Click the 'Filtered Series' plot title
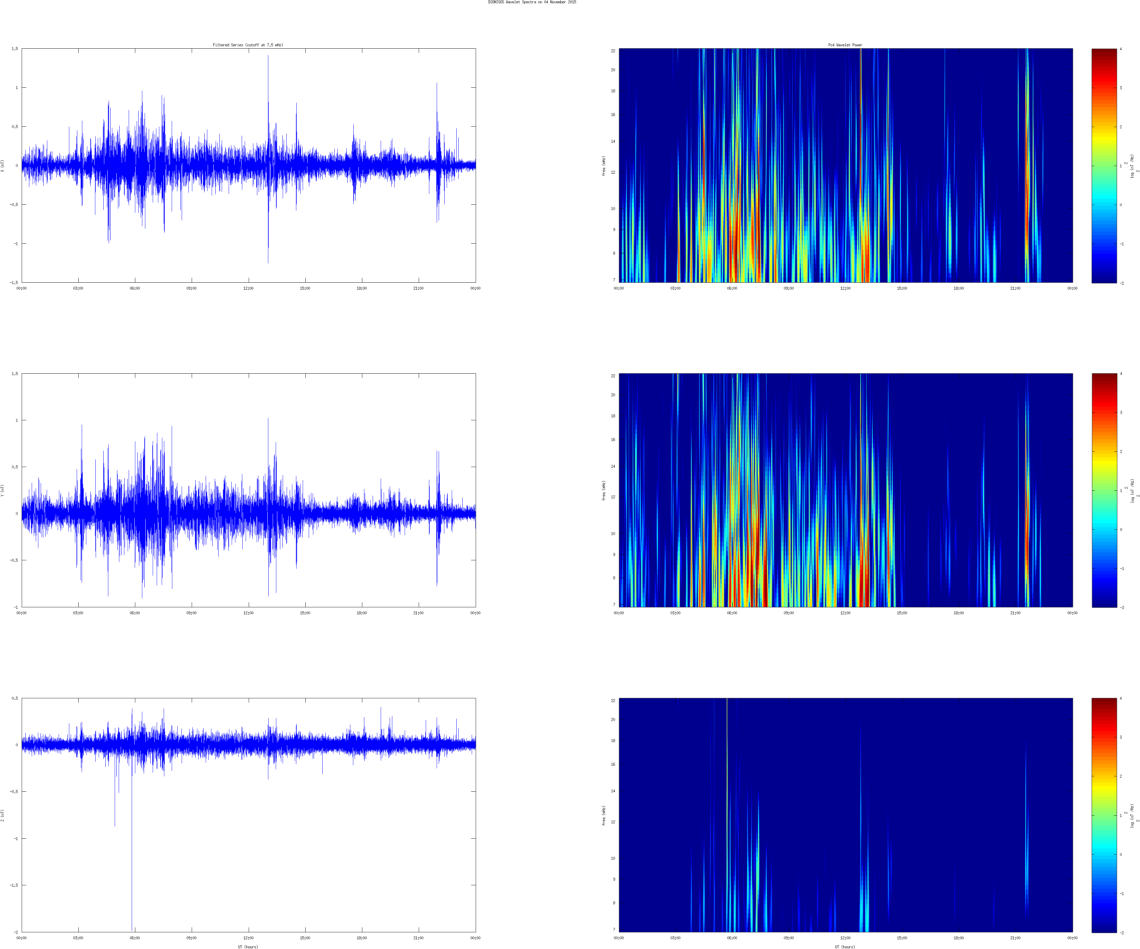1140x949 pixels. [248, 45]
